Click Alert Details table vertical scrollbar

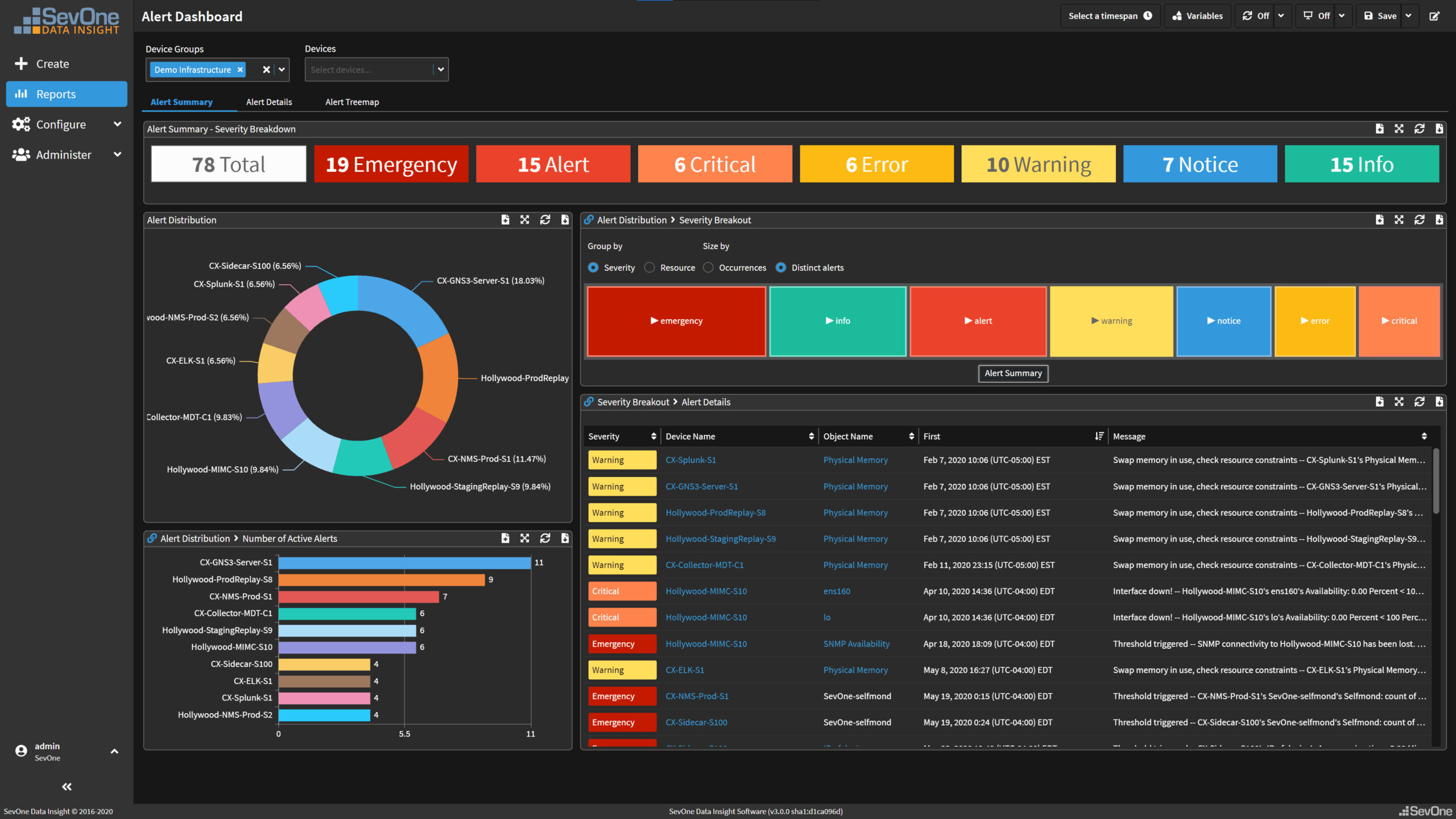[x=1436, y=481]
